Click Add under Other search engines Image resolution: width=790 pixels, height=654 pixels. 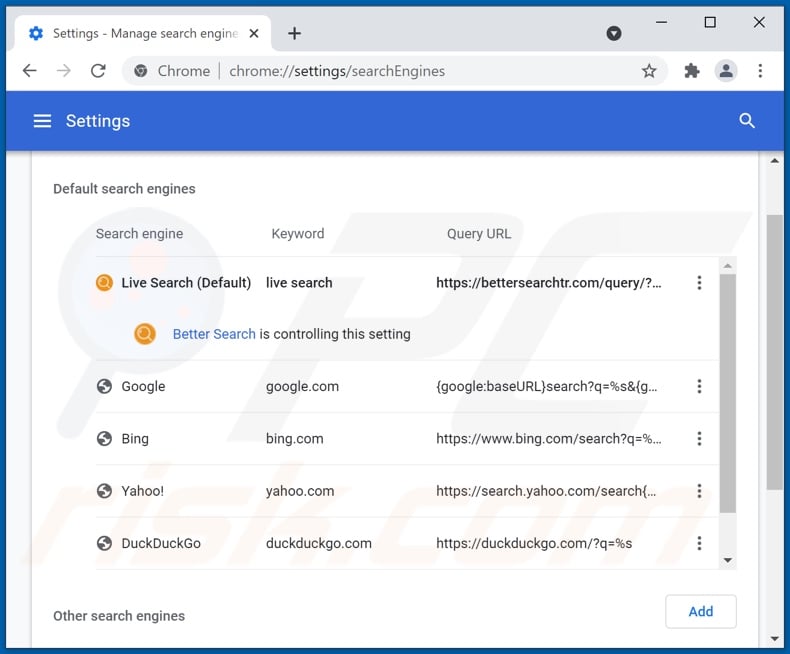point(701,612)
